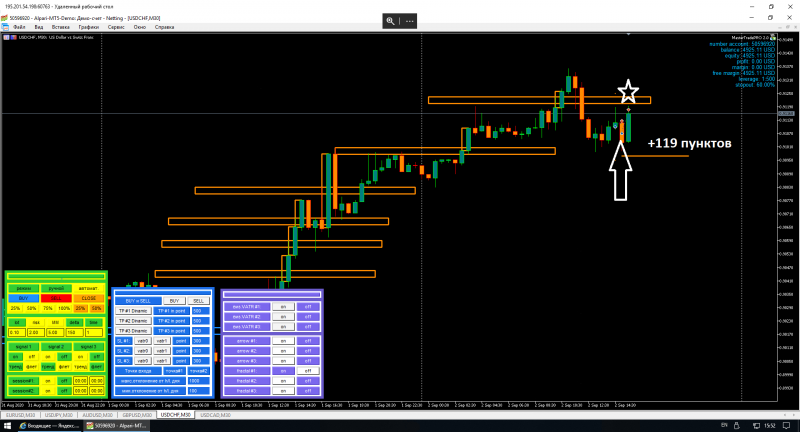This screenshot has width=800, height=432.
Task: Open the Сервис menu
Action: tap(116, 27)
